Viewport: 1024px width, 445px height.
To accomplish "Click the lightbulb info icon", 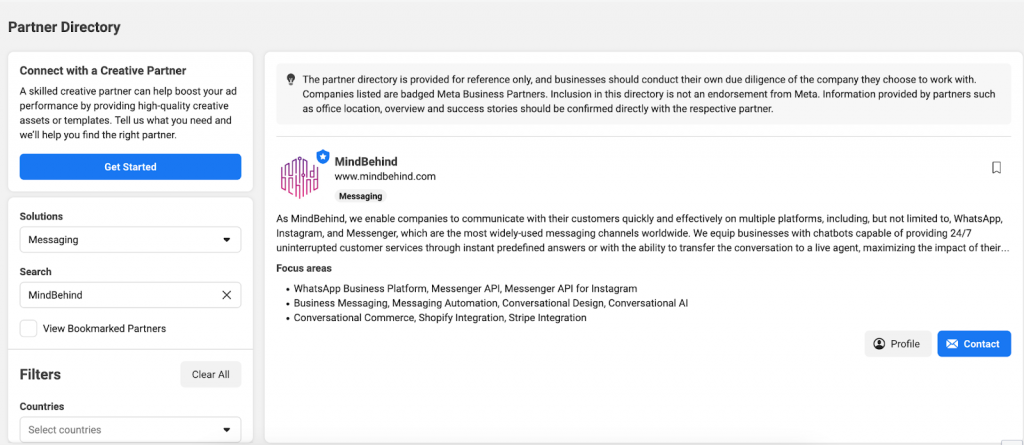I will pyautogui.click(x=290, y=79).
